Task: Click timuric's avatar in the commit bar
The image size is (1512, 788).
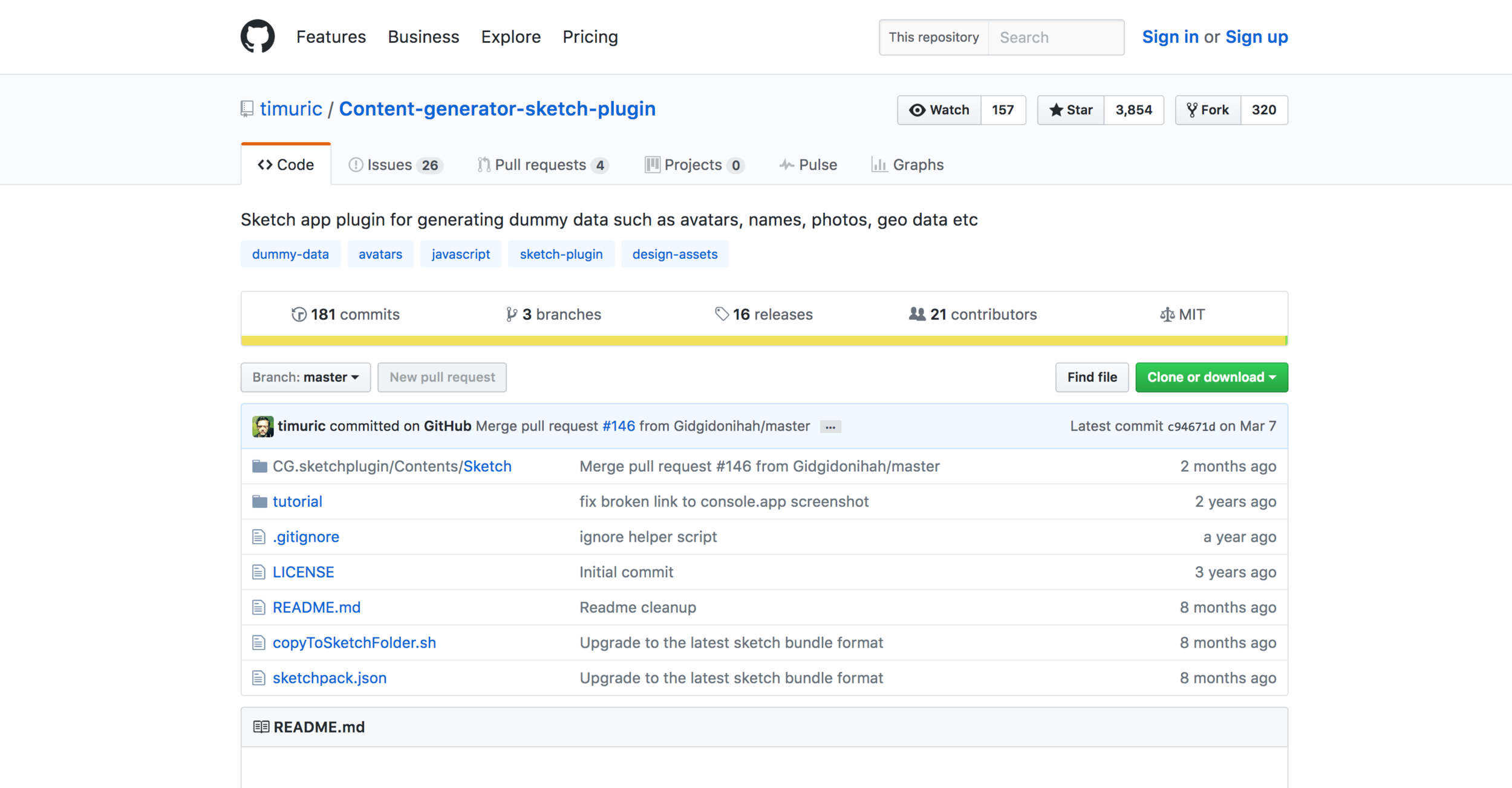Action: (262, 426)
